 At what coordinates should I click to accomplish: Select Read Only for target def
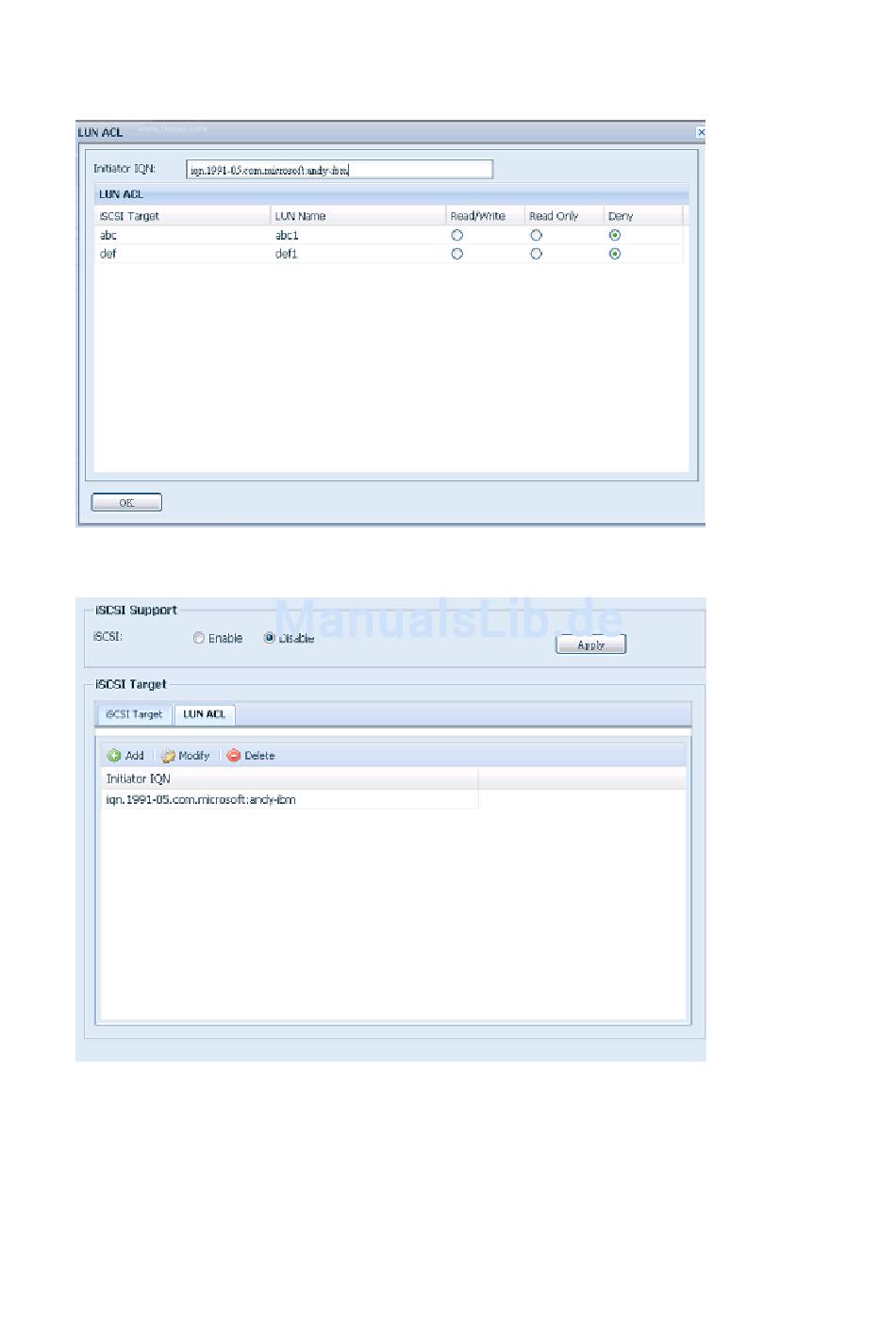(x=536, y=254)
